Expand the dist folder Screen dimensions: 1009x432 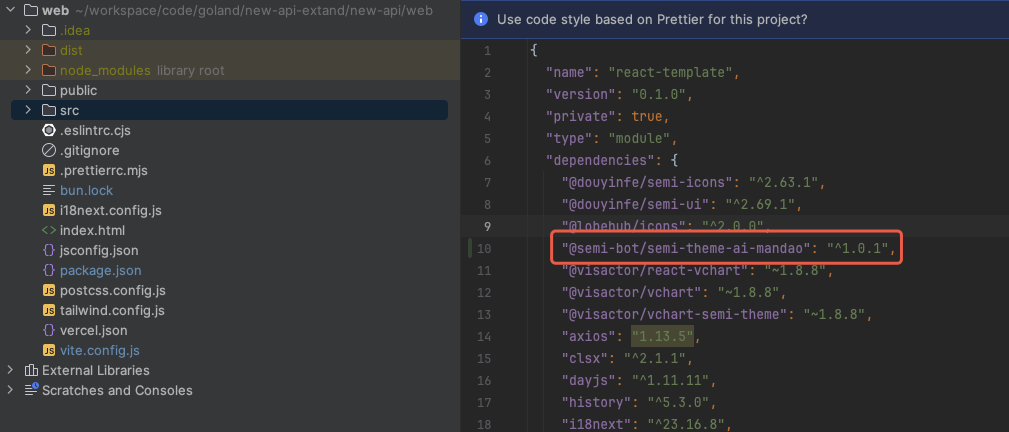point(28,50)
